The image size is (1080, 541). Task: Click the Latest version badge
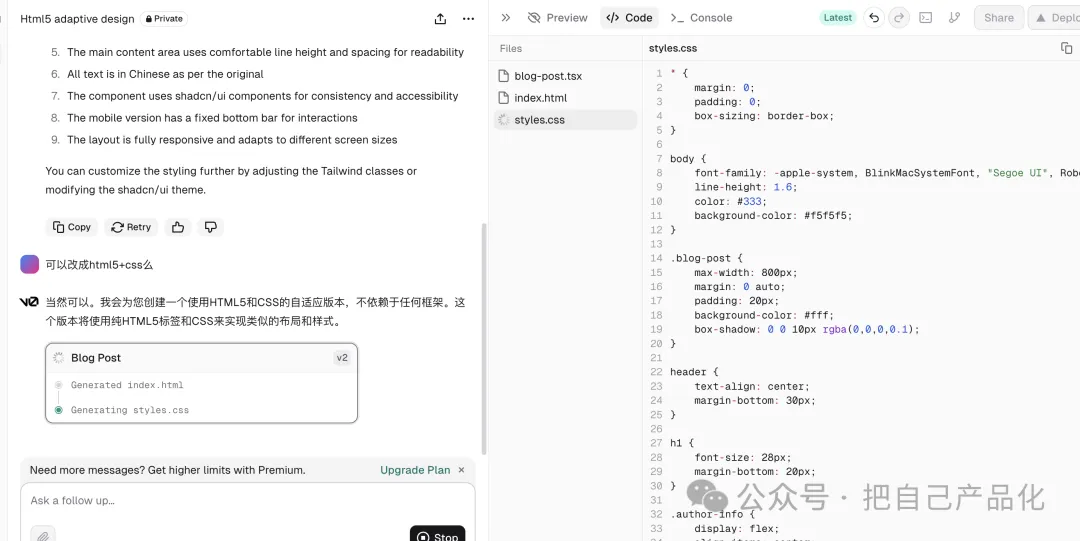(838, 18)
